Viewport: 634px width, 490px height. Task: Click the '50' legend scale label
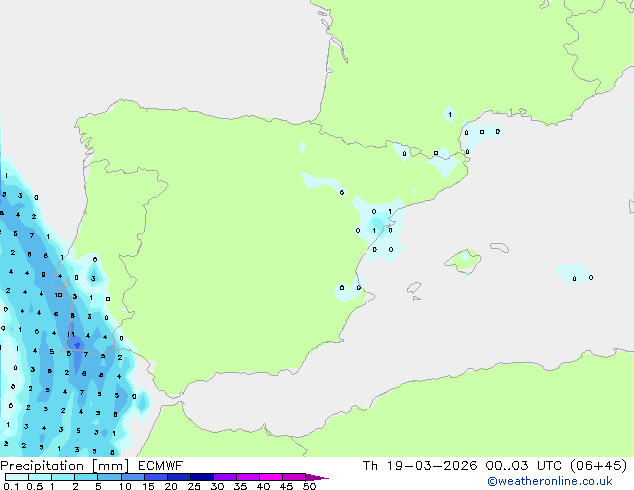(x=310, y=486)
